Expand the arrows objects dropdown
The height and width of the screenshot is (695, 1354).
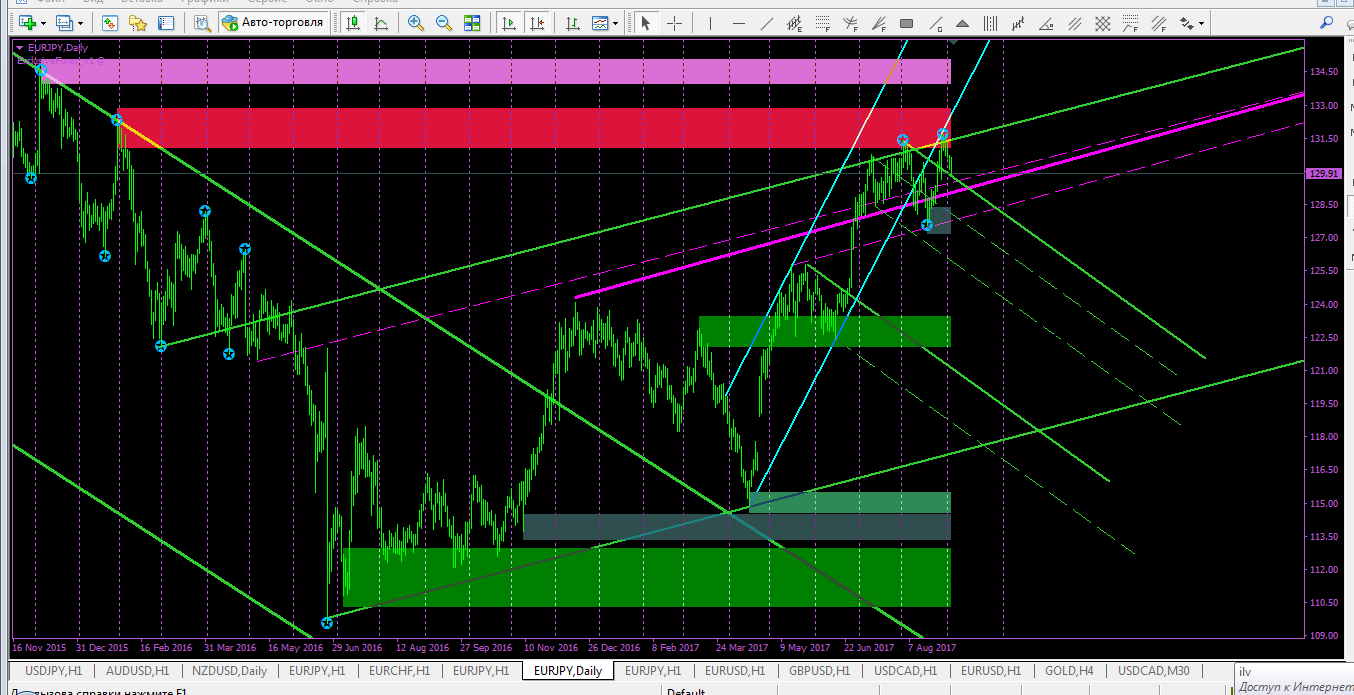click(x=1201, y=22)
